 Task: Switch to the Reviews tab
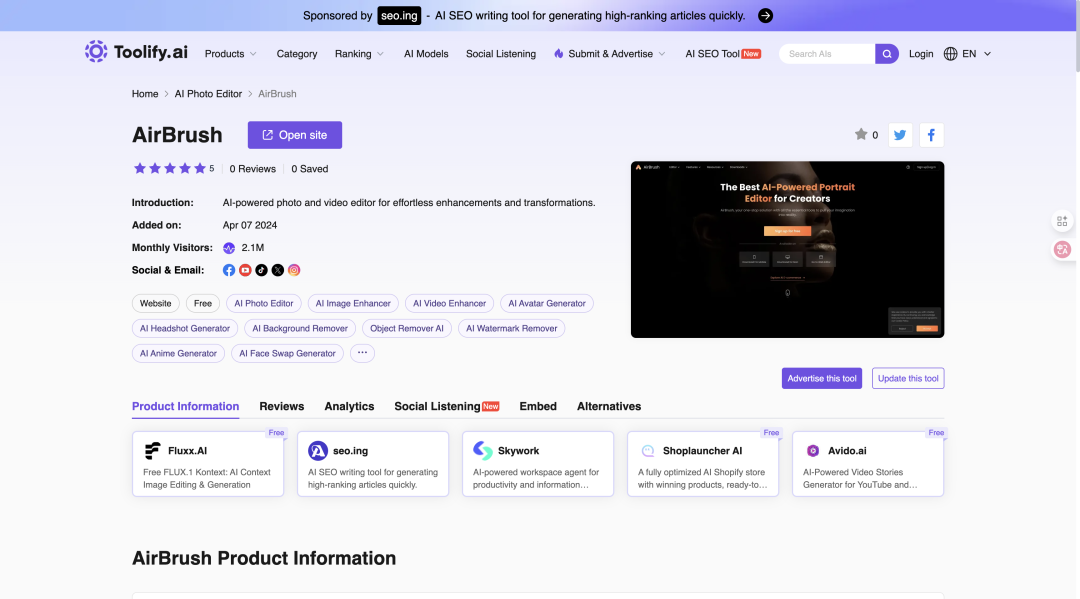tap(282, 406)
